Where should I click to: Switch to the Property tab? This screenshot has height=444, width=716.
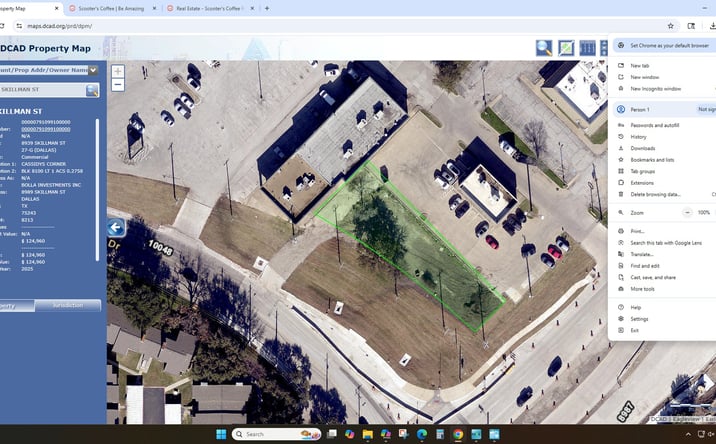point(17,305)
